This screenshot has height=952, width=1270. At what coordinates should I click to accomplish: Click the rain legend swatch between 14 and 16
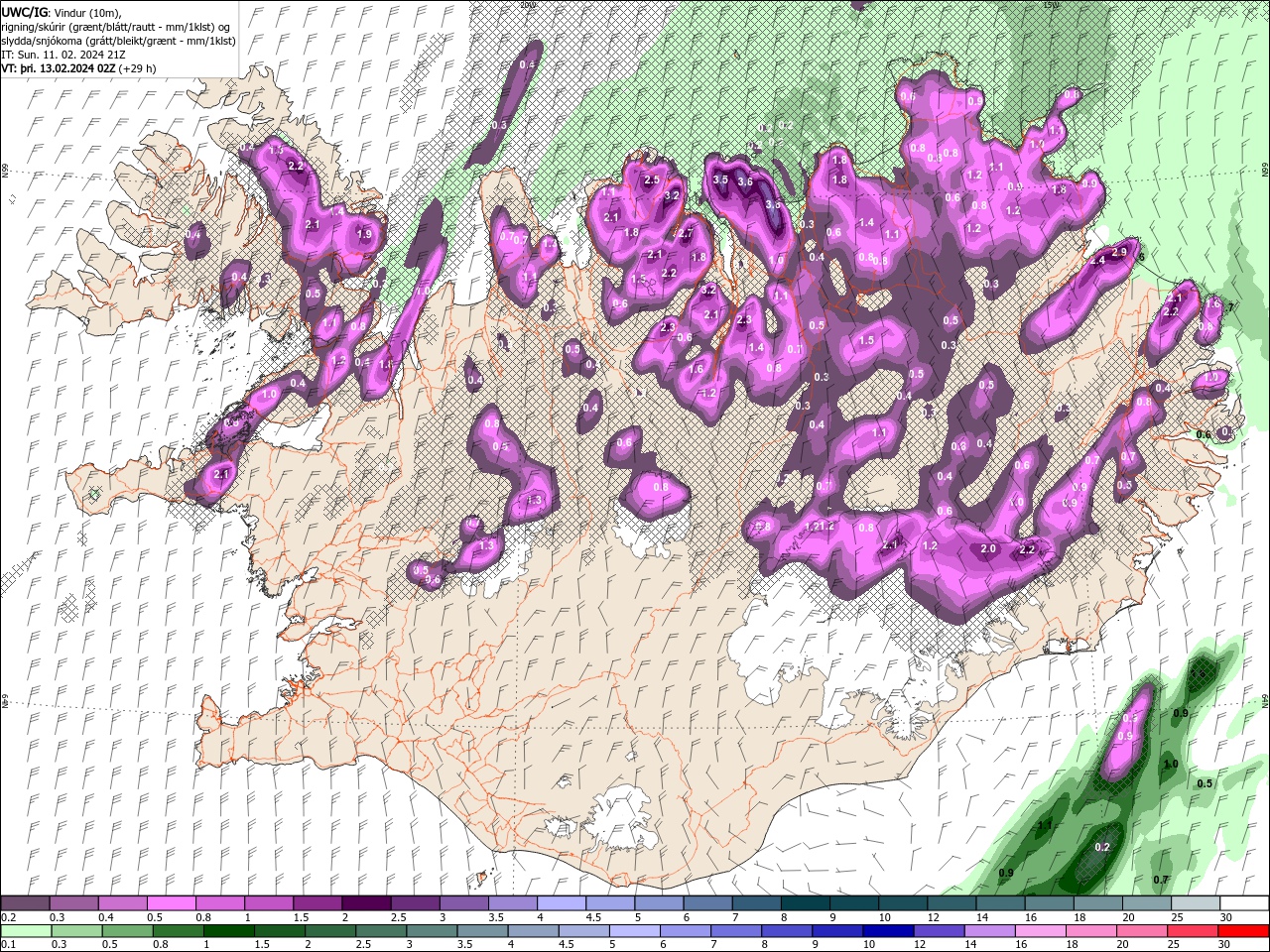point(990,931)
